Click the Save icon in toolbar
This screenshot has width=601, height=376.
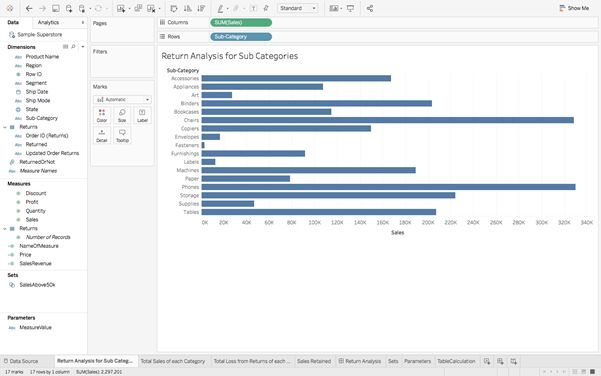[x=56, y=8]
